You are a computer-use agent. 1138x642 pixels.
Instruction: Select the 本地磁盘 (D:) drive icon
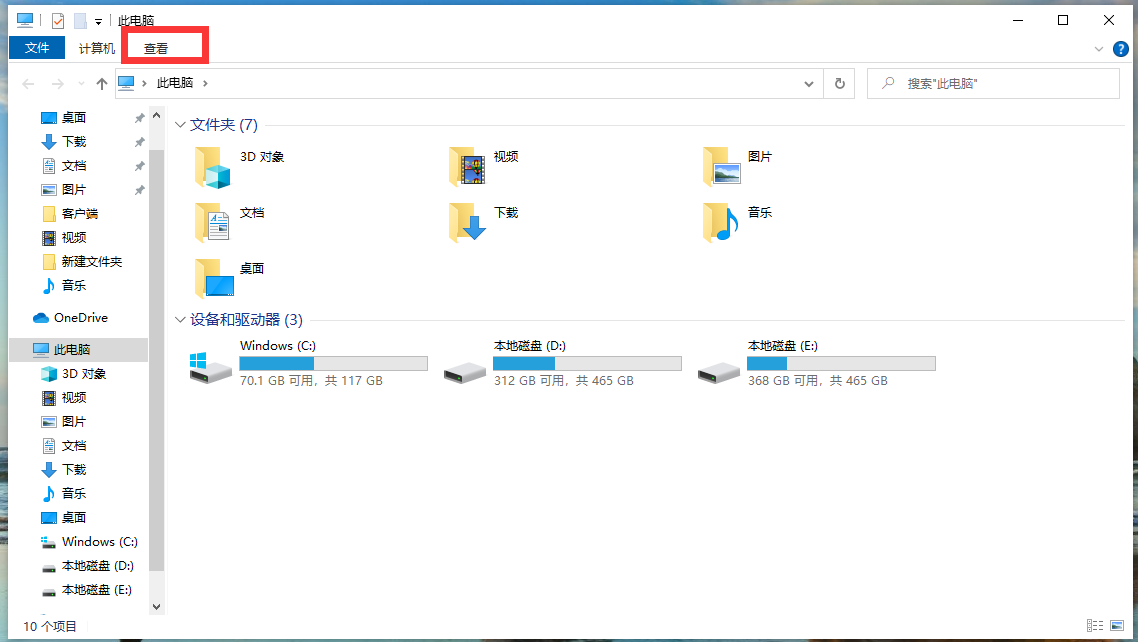(464, 371)
